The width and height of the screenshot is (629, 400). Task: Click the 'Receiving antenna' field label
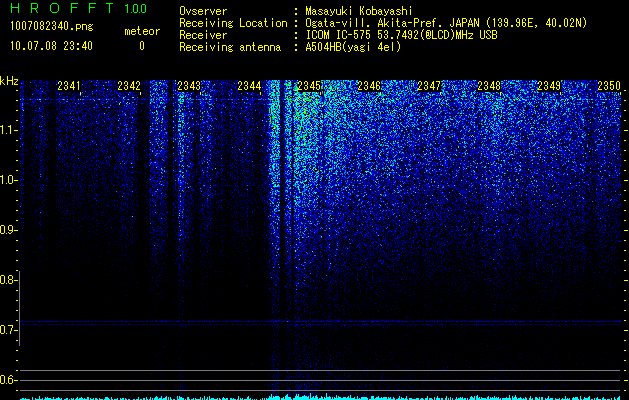click(x=230, y=47)
